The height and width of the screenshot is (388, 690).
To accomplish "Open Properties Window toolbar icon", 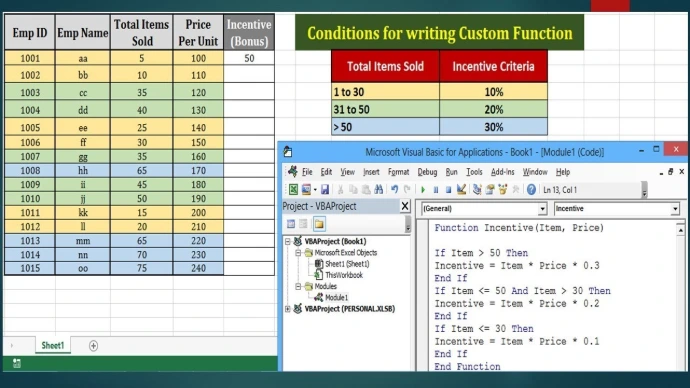I will coord(490,190).
